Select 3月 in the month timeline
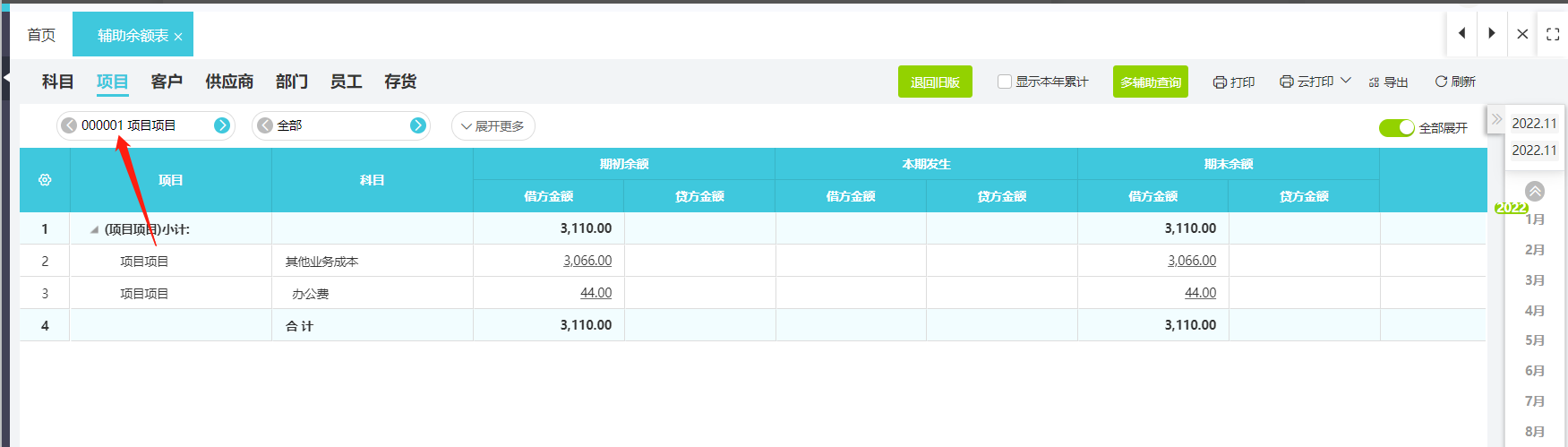The image size is (1568, 447). point(1535,280)
